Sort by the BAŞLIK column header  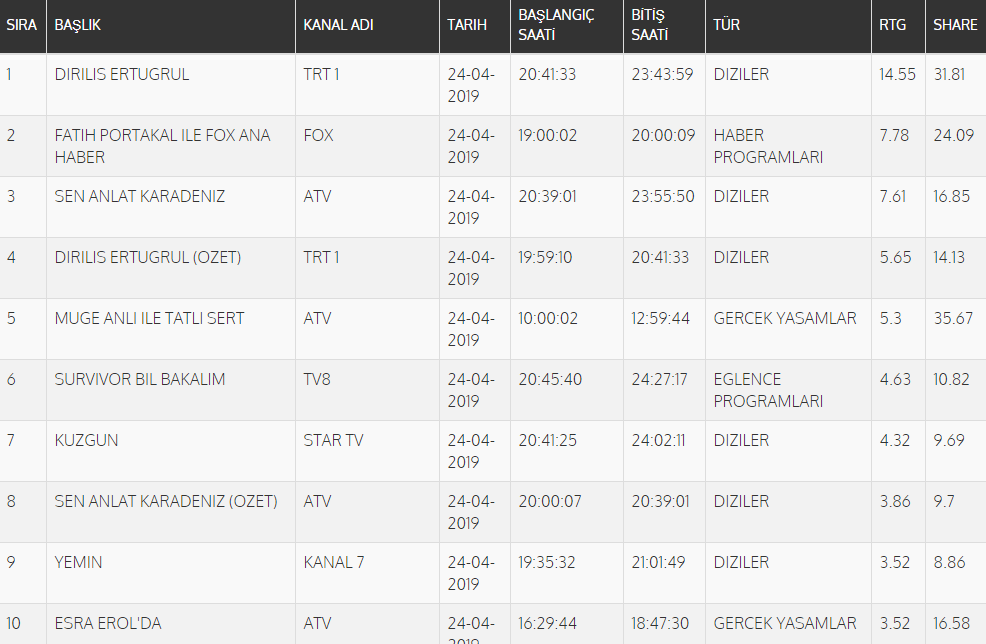(78, 25)
